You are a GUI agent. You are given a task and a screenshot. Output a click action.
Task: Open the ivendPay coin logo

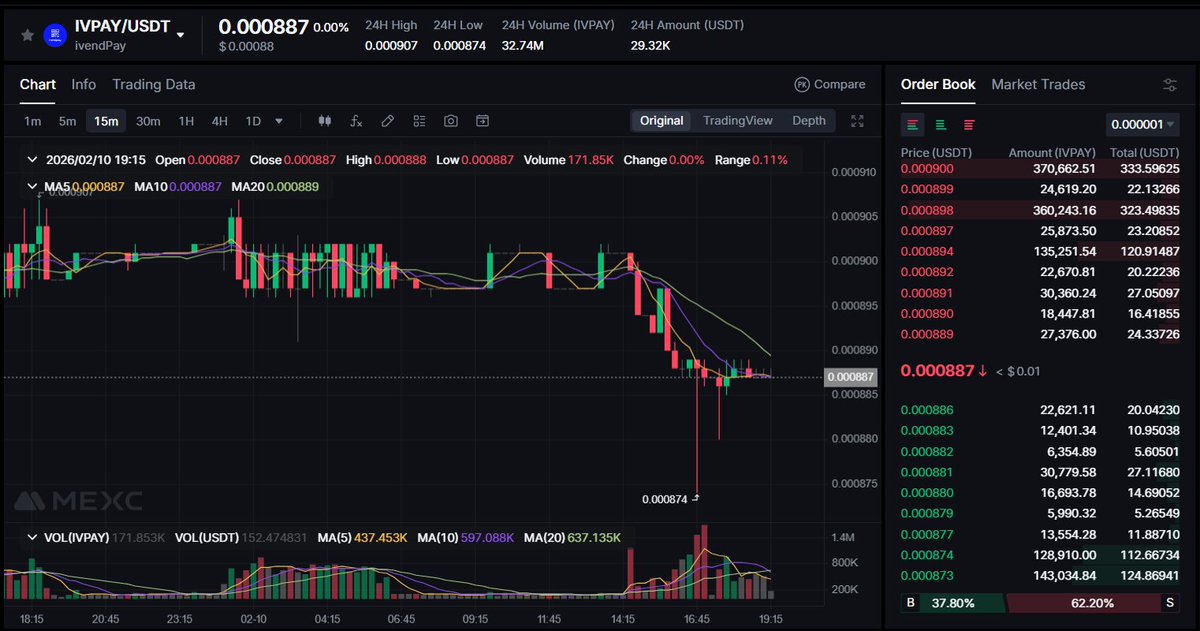click(56, 35)
